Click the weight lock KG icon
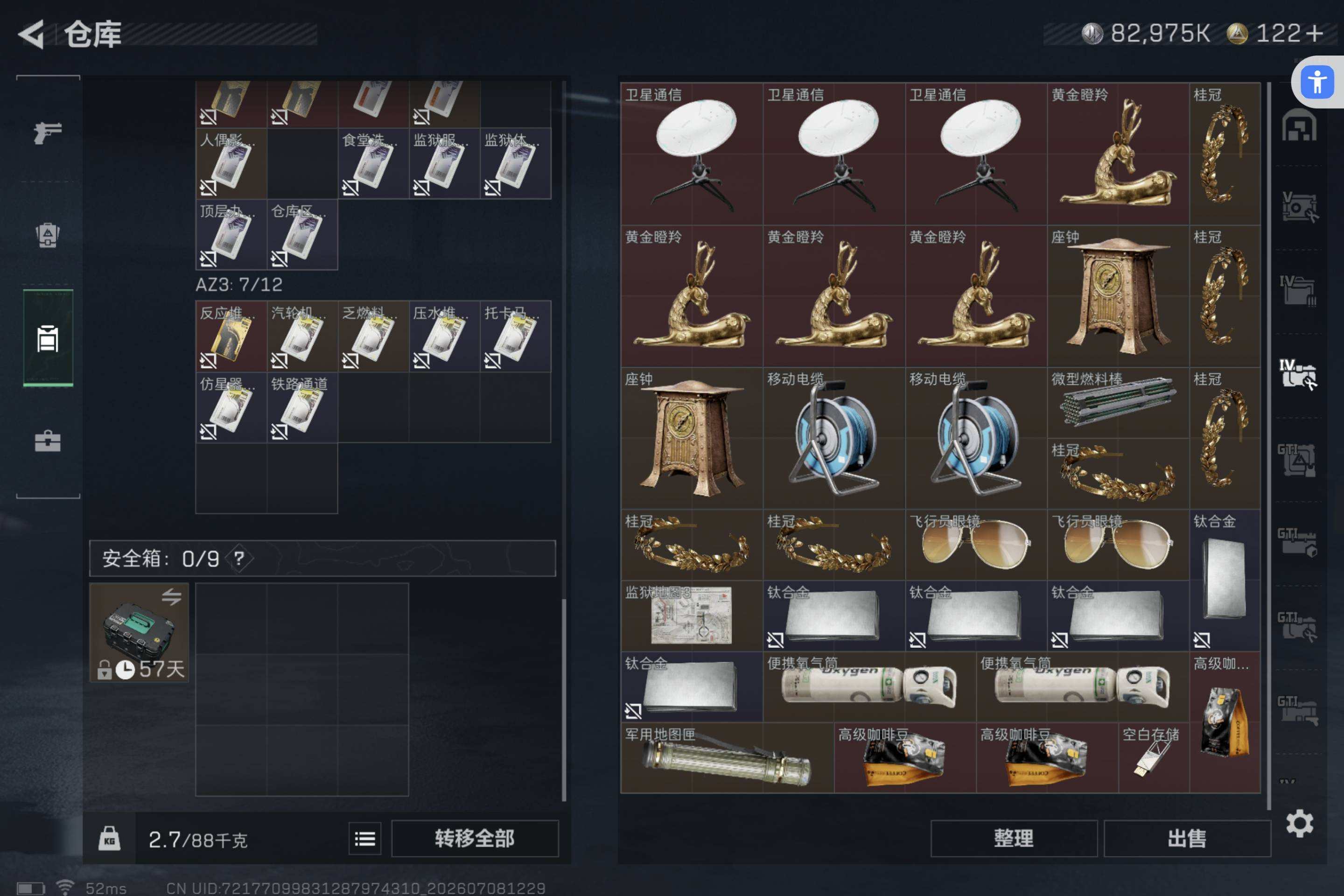This screenshot has height=896, width=1344. 109,838
